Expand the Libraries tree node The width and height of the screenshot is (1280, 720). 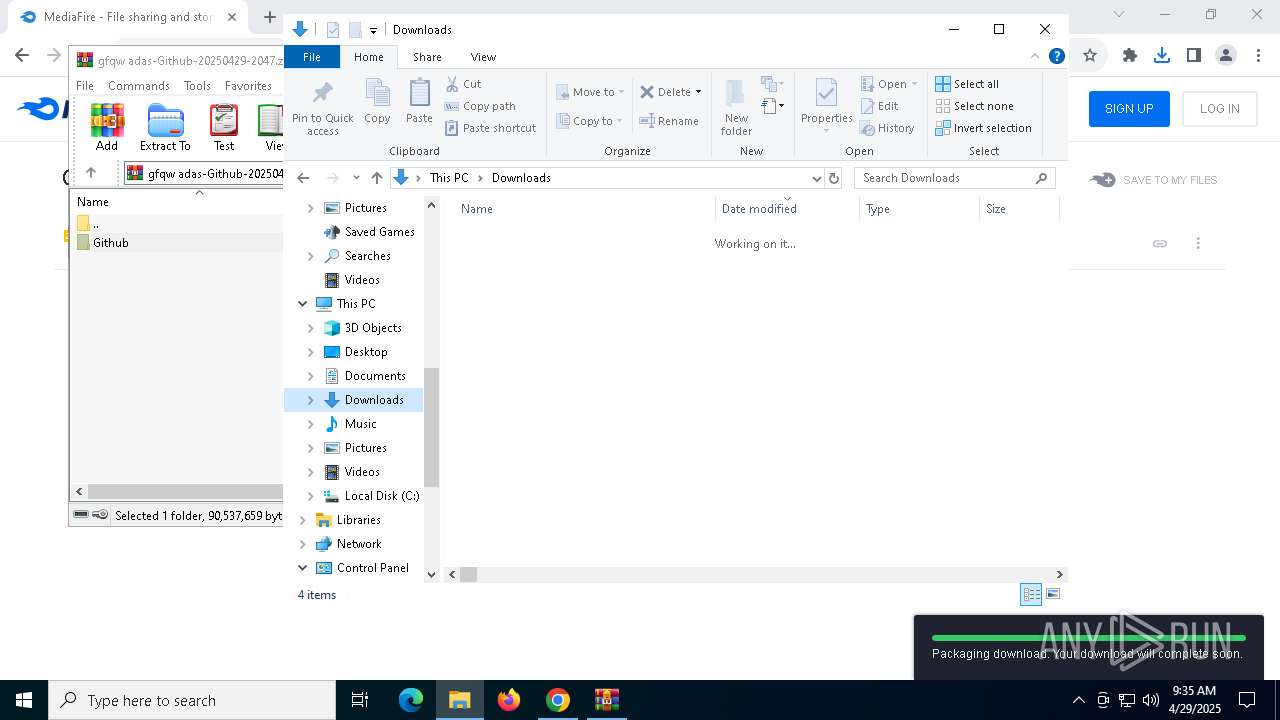click(x=302, y=520)
